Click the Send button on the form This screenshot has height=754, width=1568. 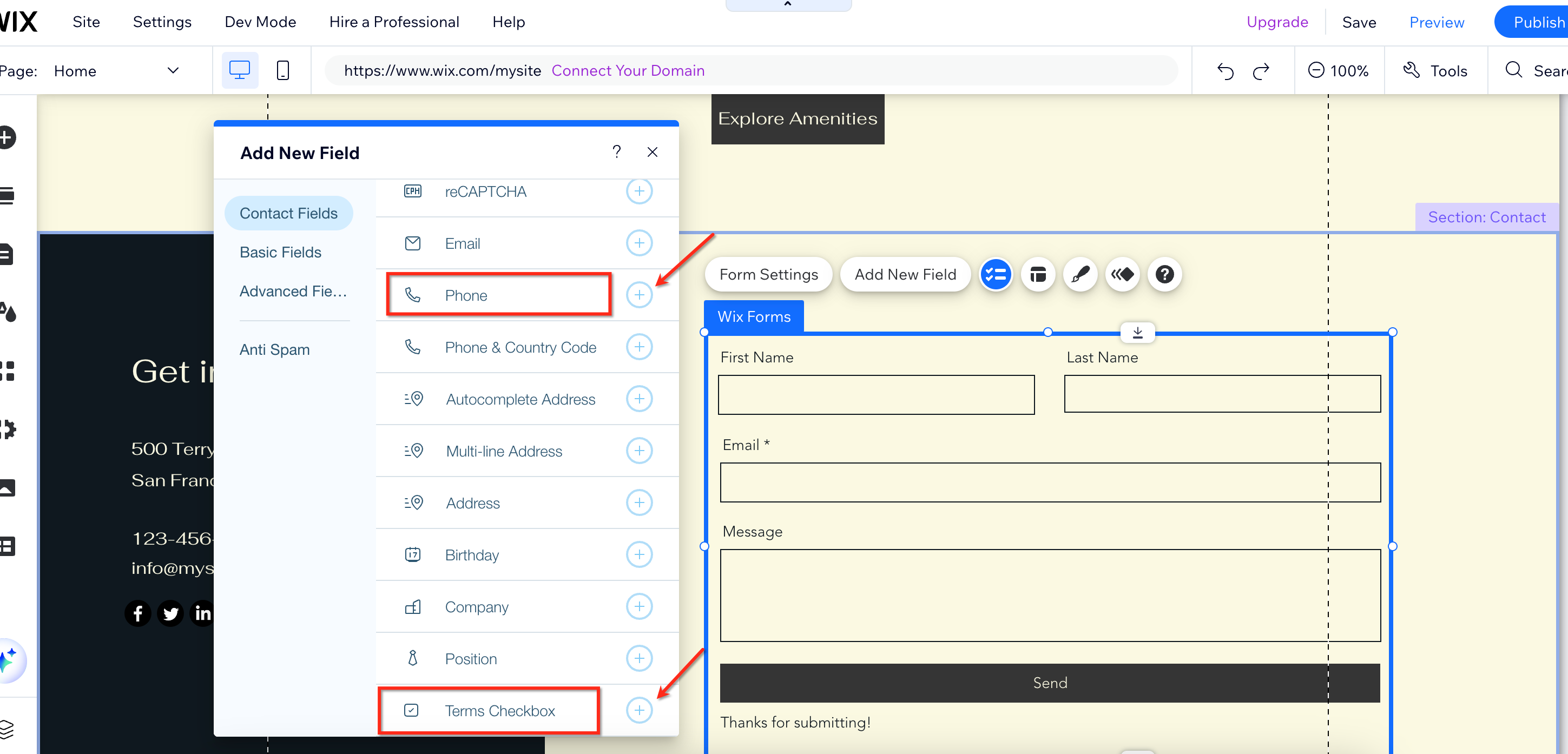click(x=1050, y=683)
